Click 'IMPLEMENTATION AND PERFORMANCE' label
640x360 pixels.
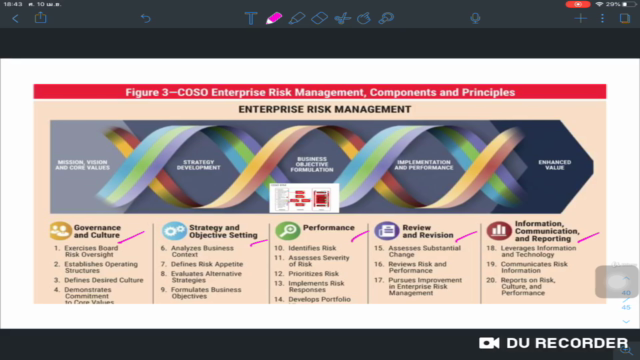click(424, 165)
